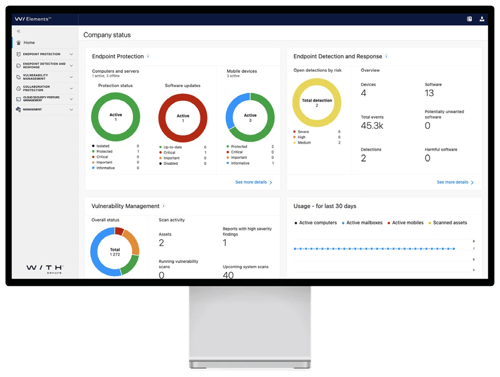Open Management sidebar label
The width and height of the screenshot is (500, 377).
point(32,109)
